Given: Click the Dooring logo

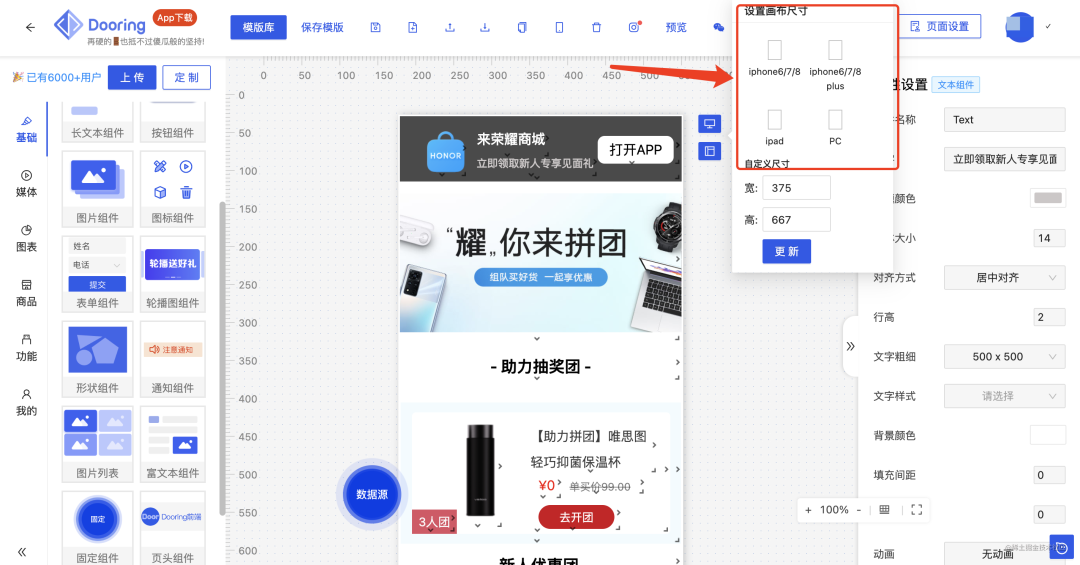Looking at the screenshot, I should pos(101,25).
